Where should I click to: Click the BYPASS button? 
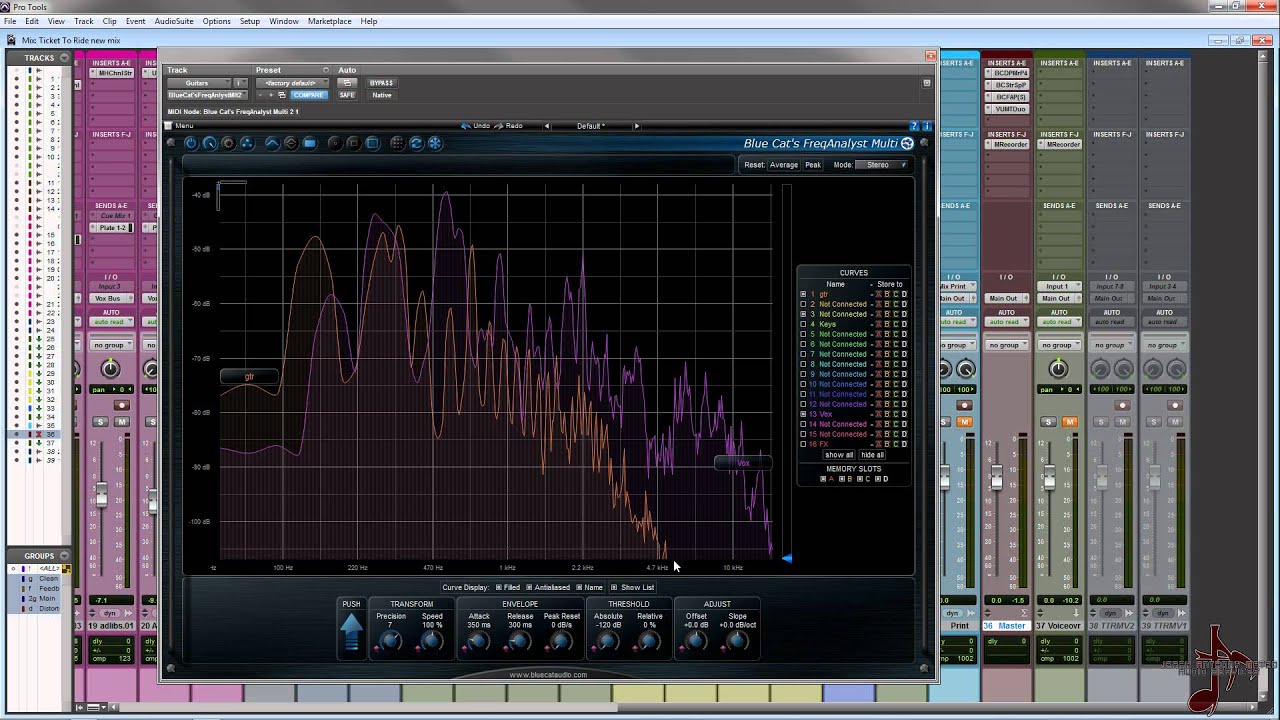click(381, 83)
